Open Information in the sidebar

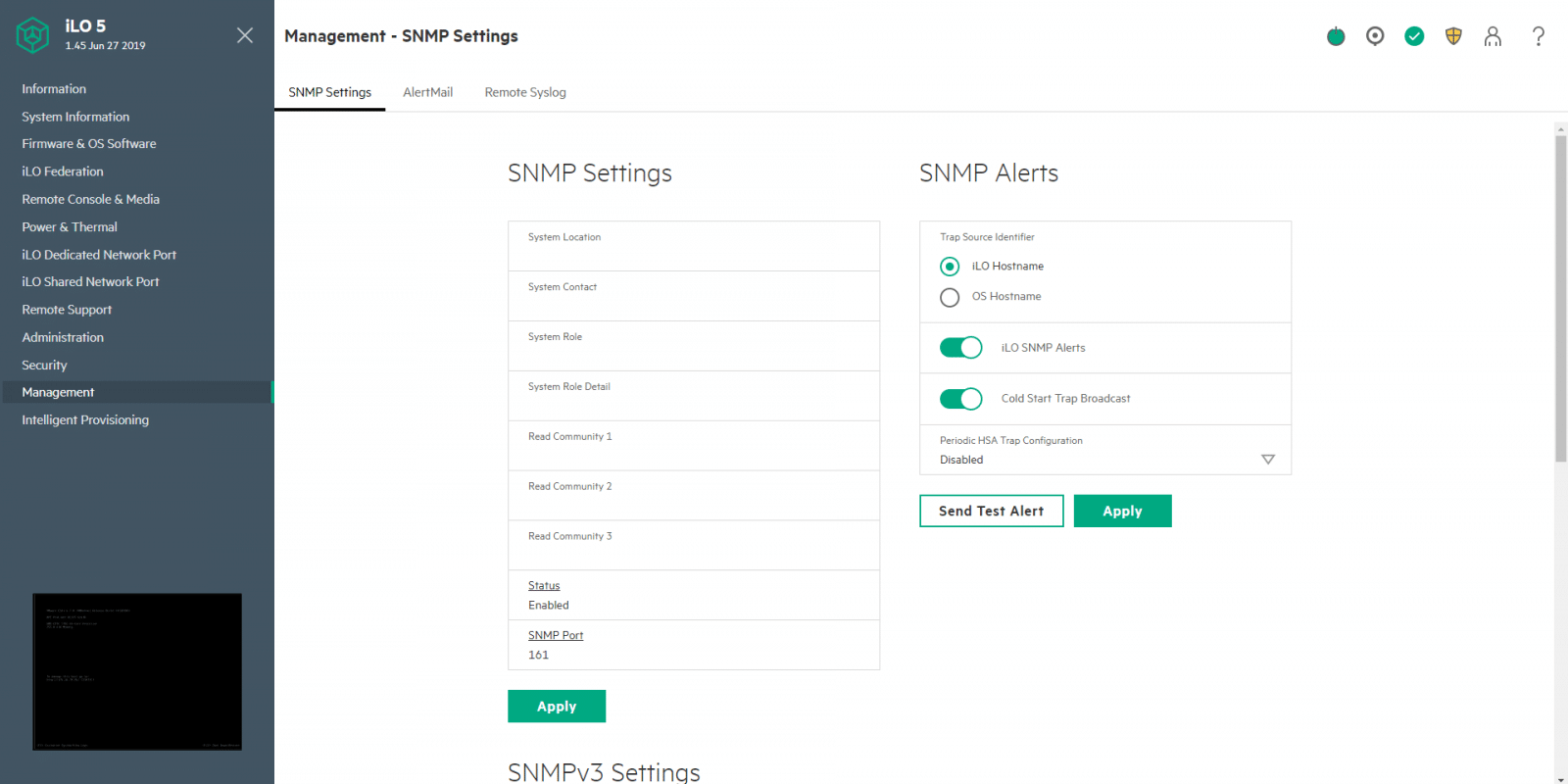click(54, 89)
